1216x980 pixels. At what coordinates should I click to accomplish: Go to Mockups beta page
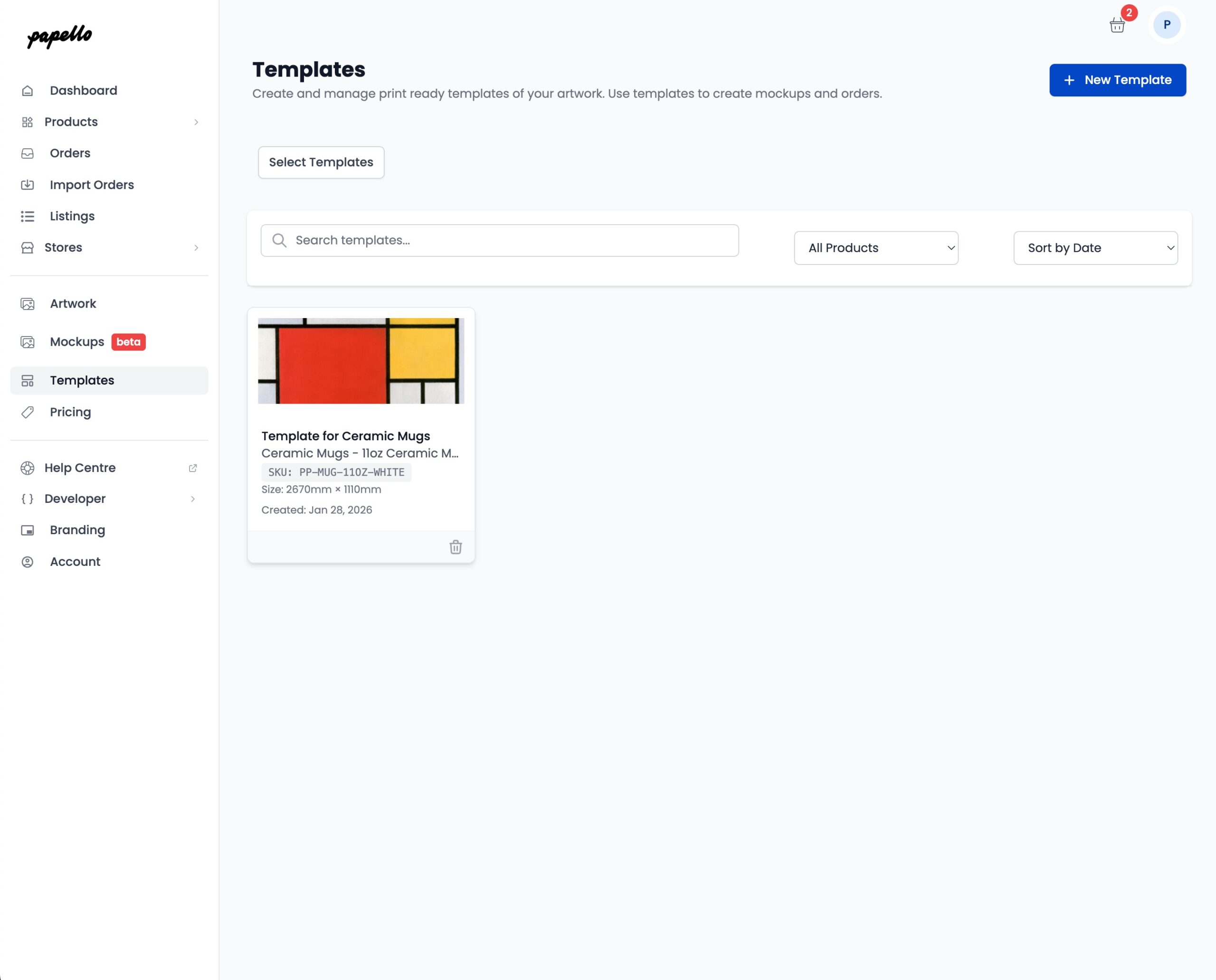77,342
